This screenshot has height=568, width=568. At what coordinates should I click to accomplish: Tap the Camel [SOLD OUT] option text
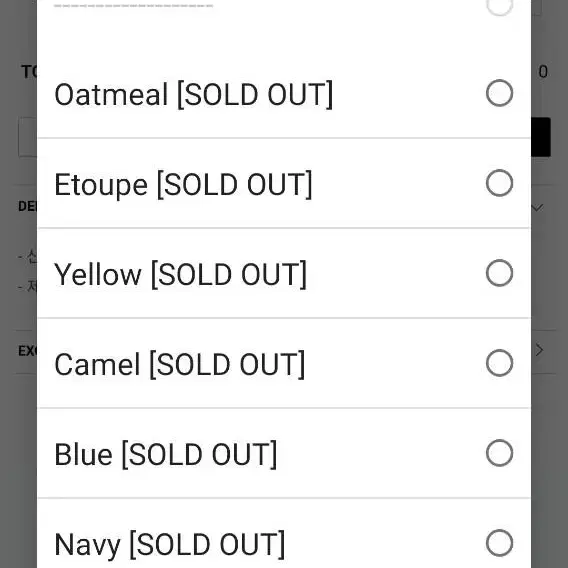pyautogui.click(x=180, y=364)
